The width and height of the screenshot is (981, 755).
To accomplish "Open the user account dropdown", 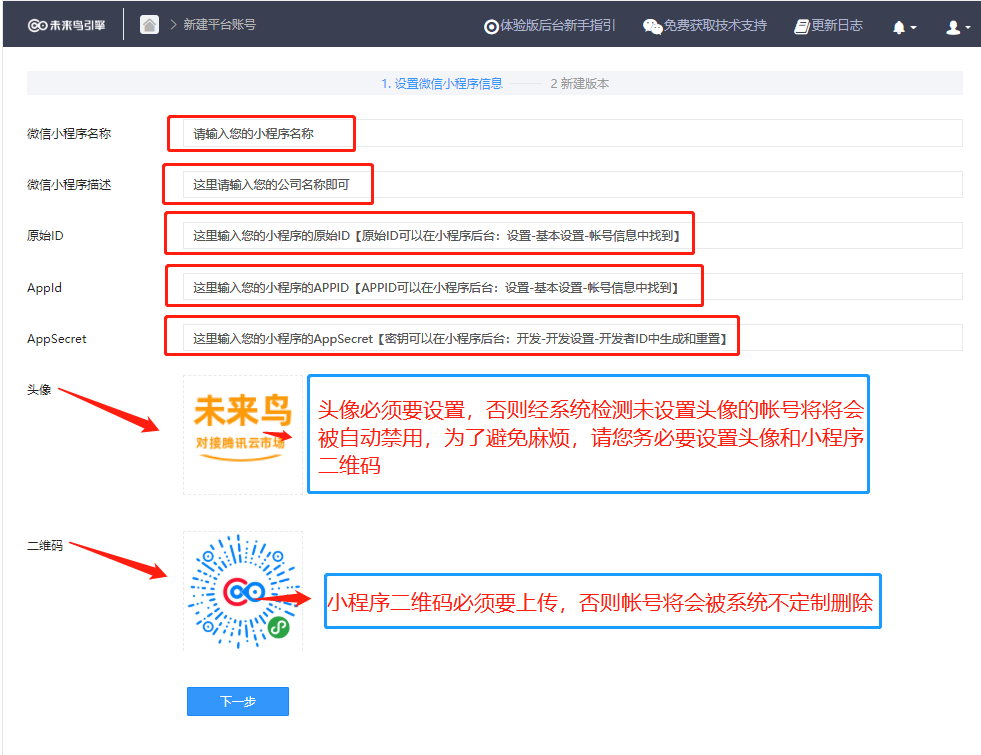I will click(x=958, y=27).
